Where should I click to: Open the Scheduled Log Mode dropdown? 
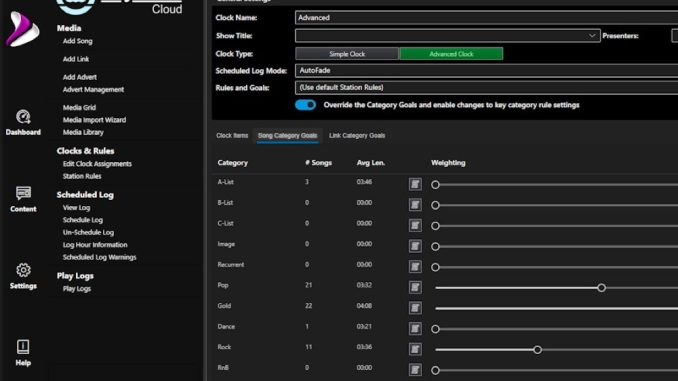[x=486, y=70]
